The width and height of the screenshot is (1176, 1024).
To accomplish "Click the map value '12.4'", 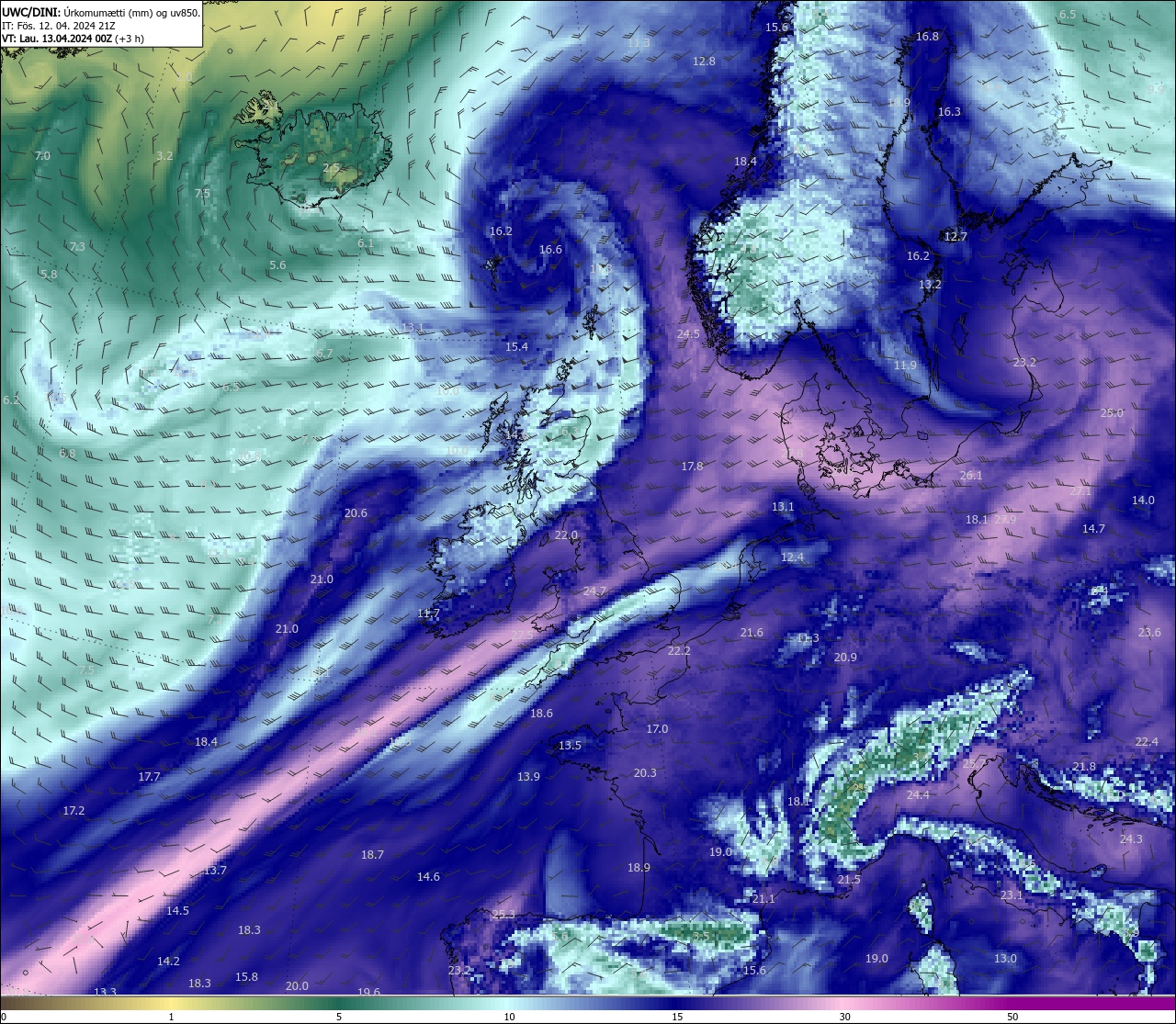I will 792,557.
